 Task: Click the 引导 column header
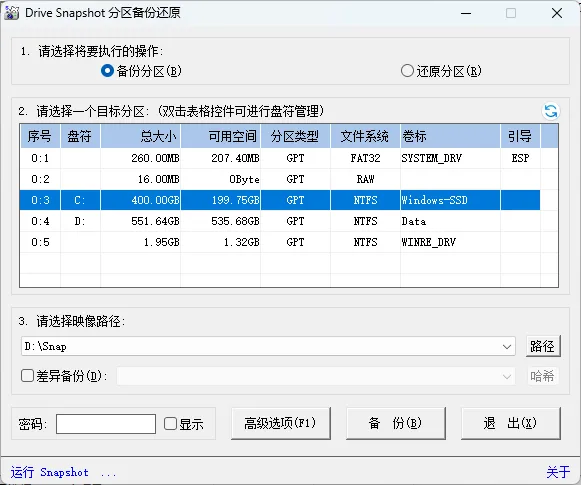520,136
